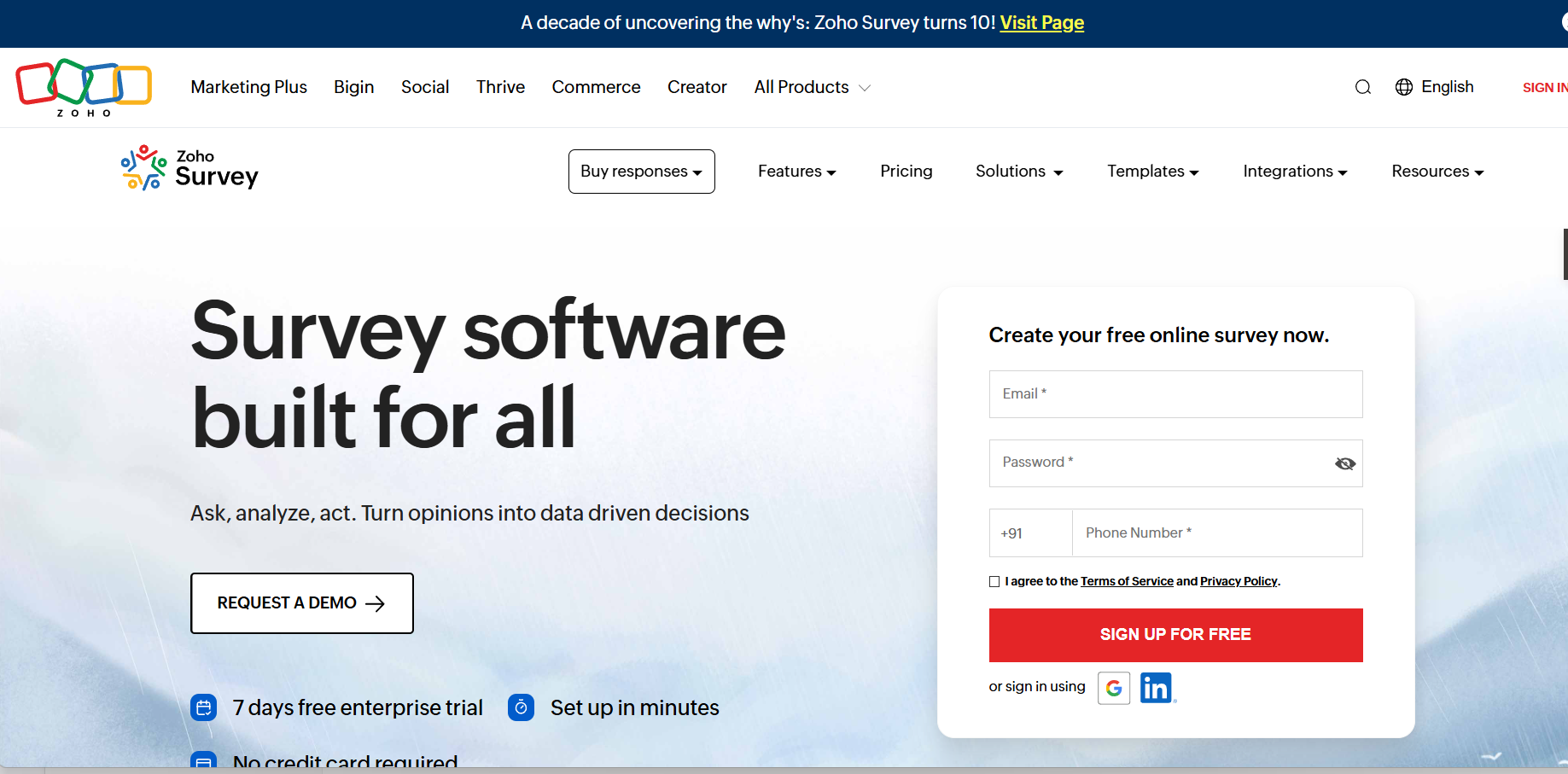Viewport: 1568px width, 774px height.
Task: Open the Social product link
Action: (x=425, y=87)
